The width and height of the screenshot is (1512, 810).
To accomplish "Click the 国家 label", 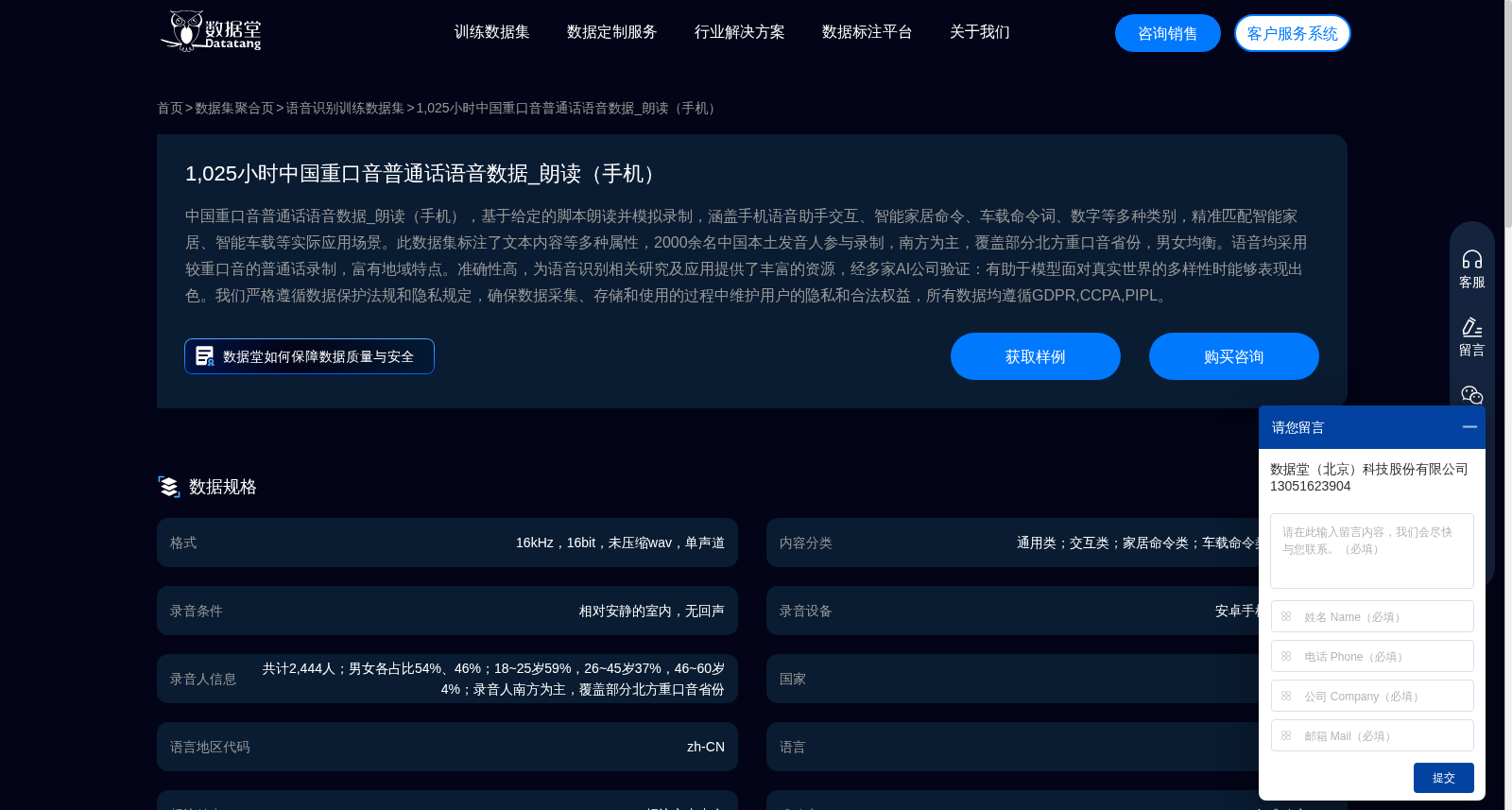I will 792,679.
